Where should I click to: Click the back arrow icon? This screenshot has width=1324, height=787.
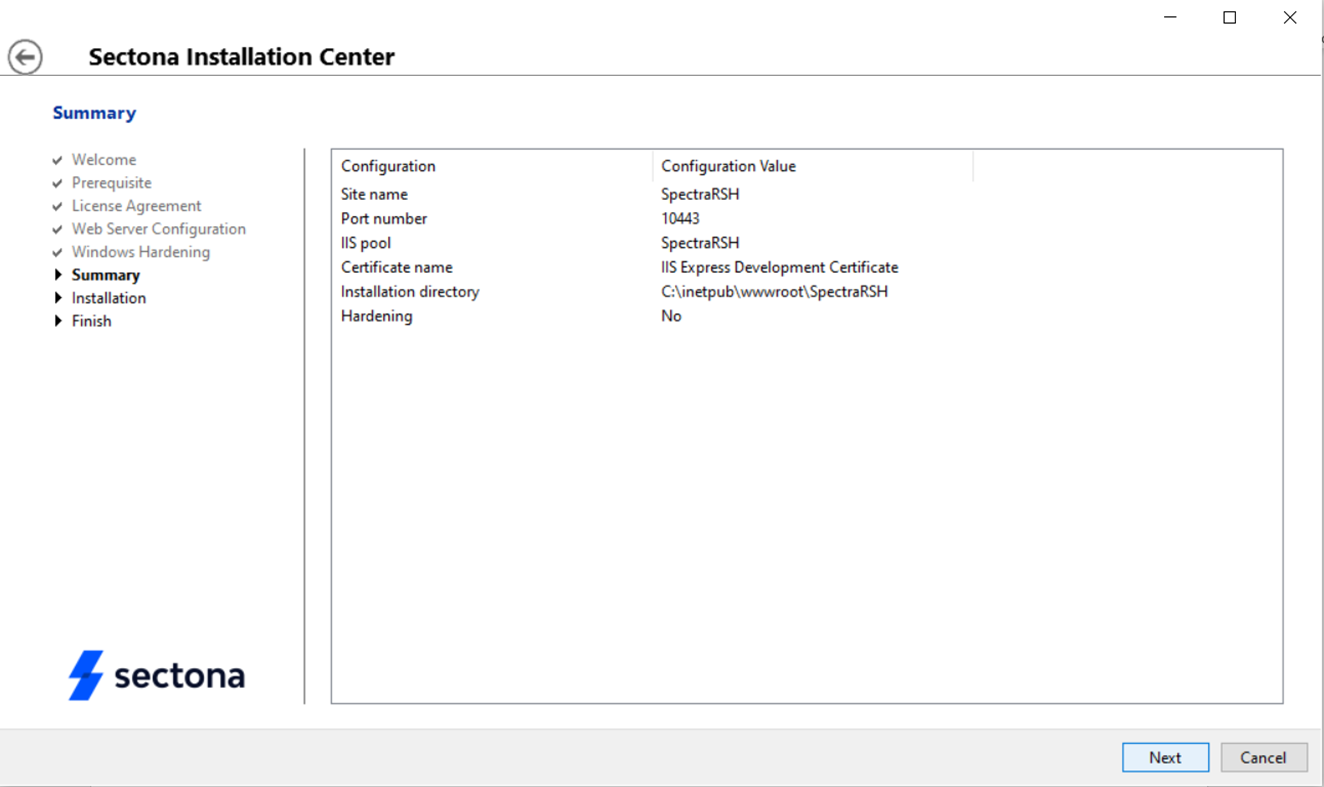coord(26,57)
